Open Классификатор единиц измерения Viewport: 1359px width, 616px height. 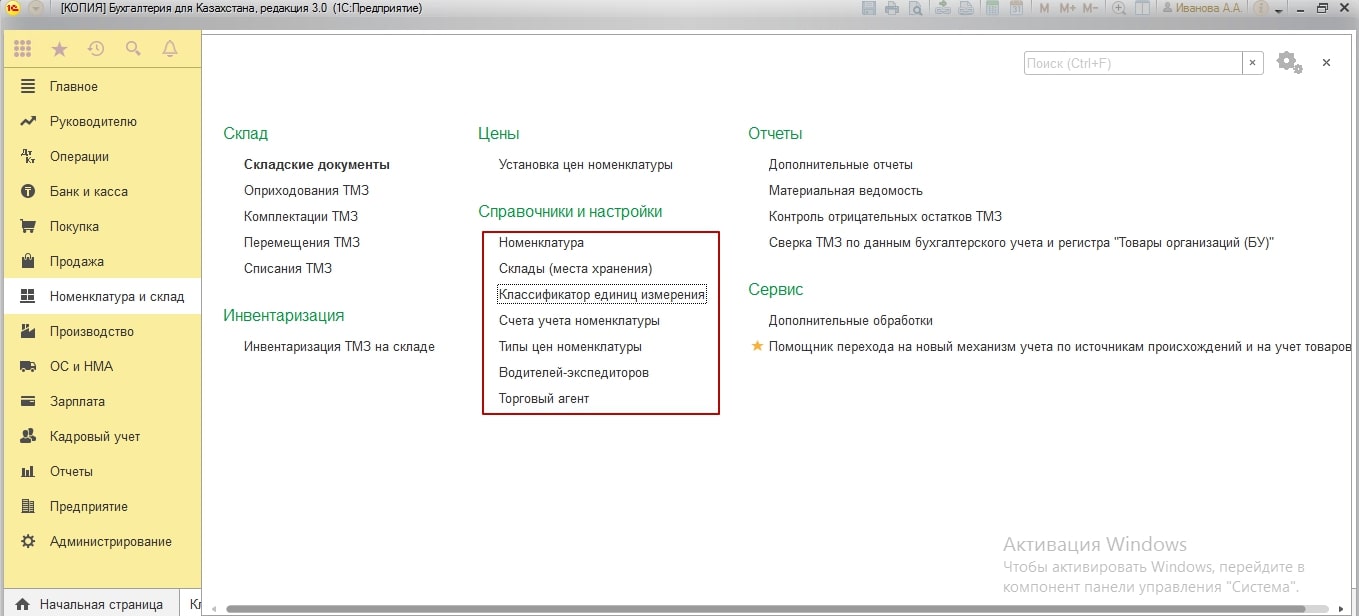602,294
